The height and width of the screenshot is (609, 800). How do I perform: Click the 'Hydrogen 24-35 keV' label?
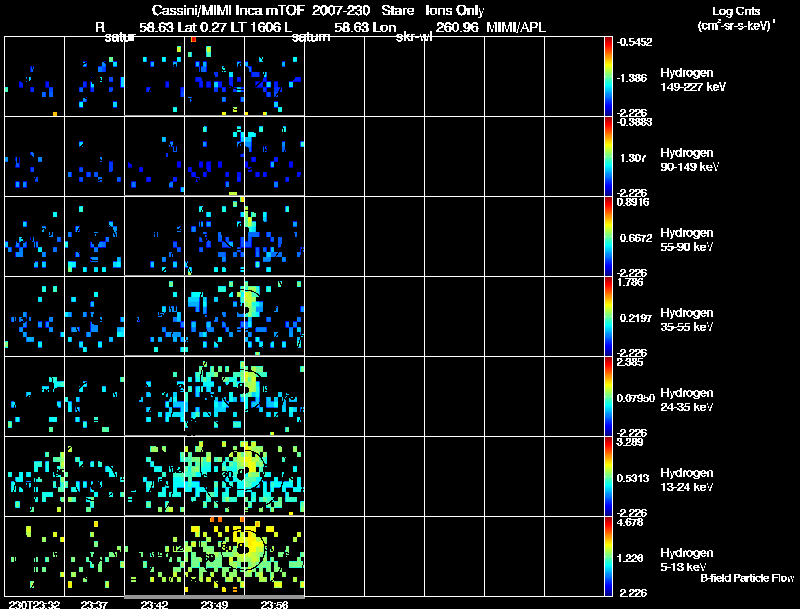click(687, 400)
